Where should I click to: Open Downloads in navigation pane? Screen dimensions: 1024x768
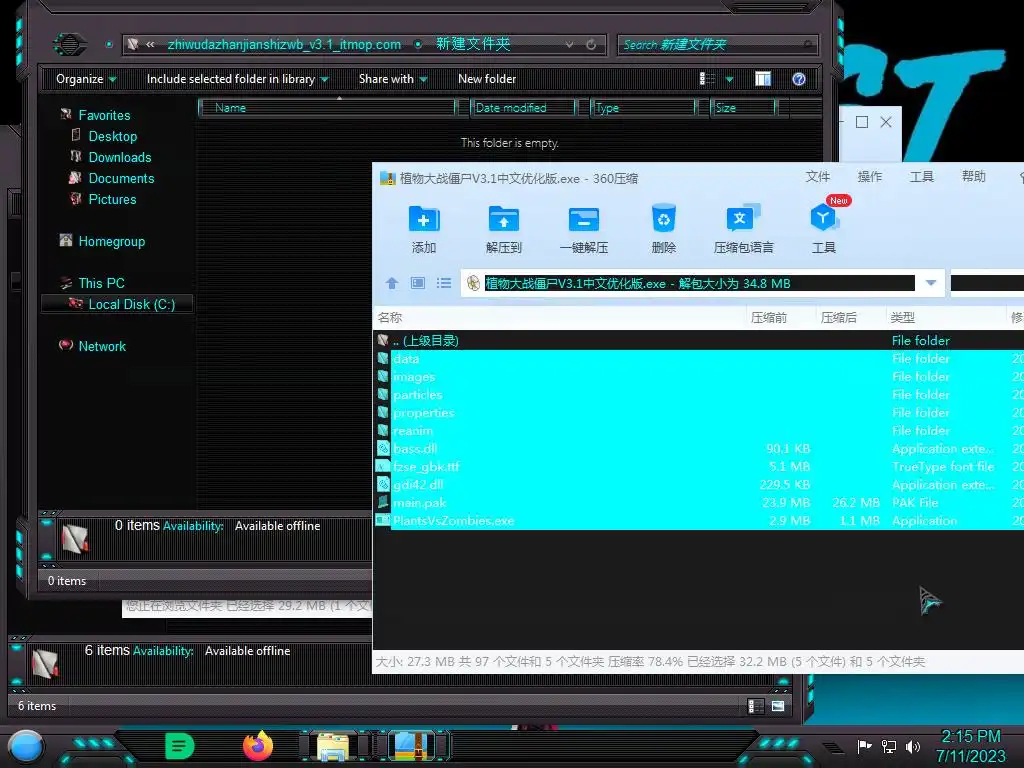120,157
